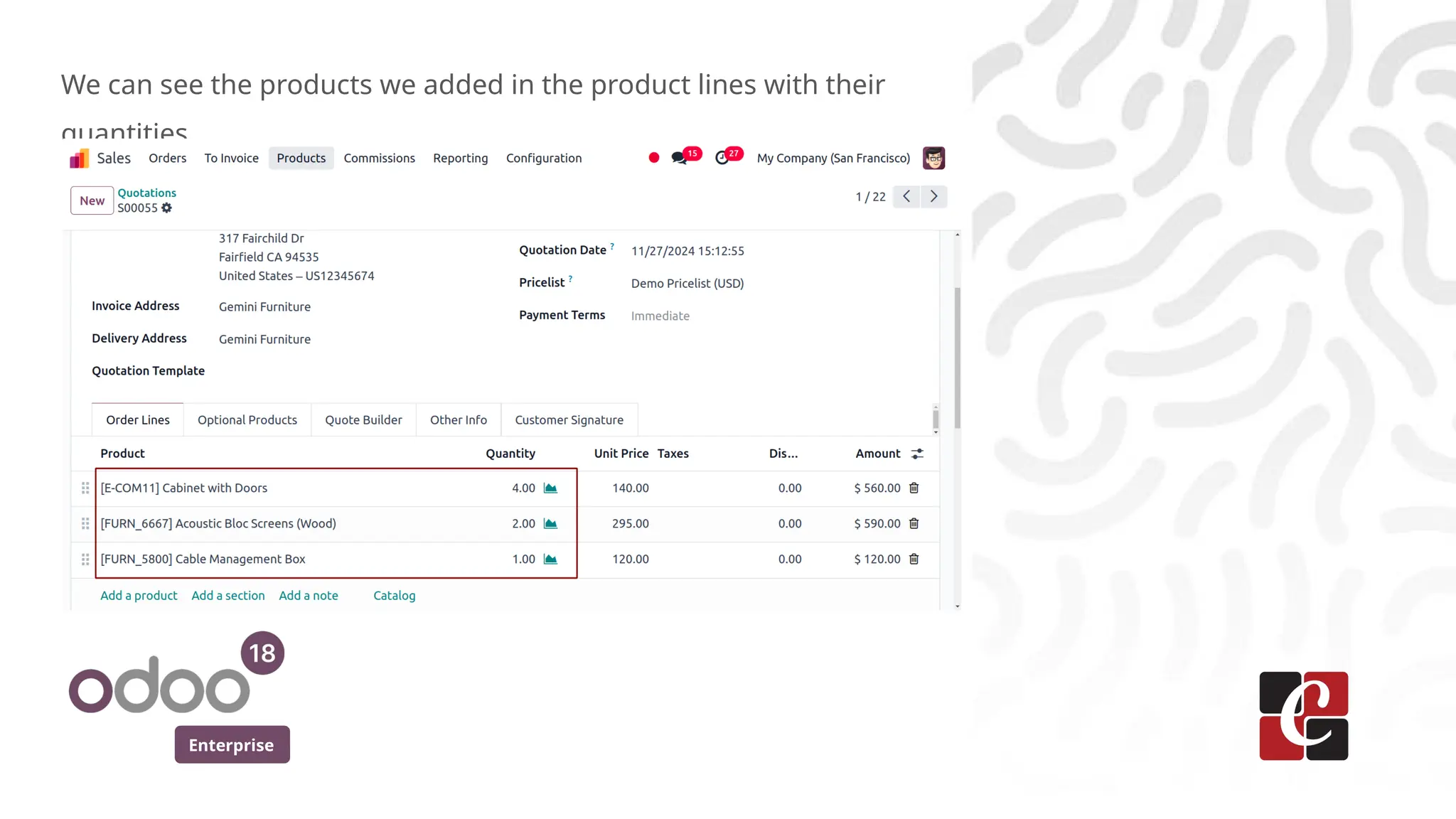The width and height of the screenshot is (1456, 819).
Task: Click the main form vertical scrollbar
Action: point(957,358)
